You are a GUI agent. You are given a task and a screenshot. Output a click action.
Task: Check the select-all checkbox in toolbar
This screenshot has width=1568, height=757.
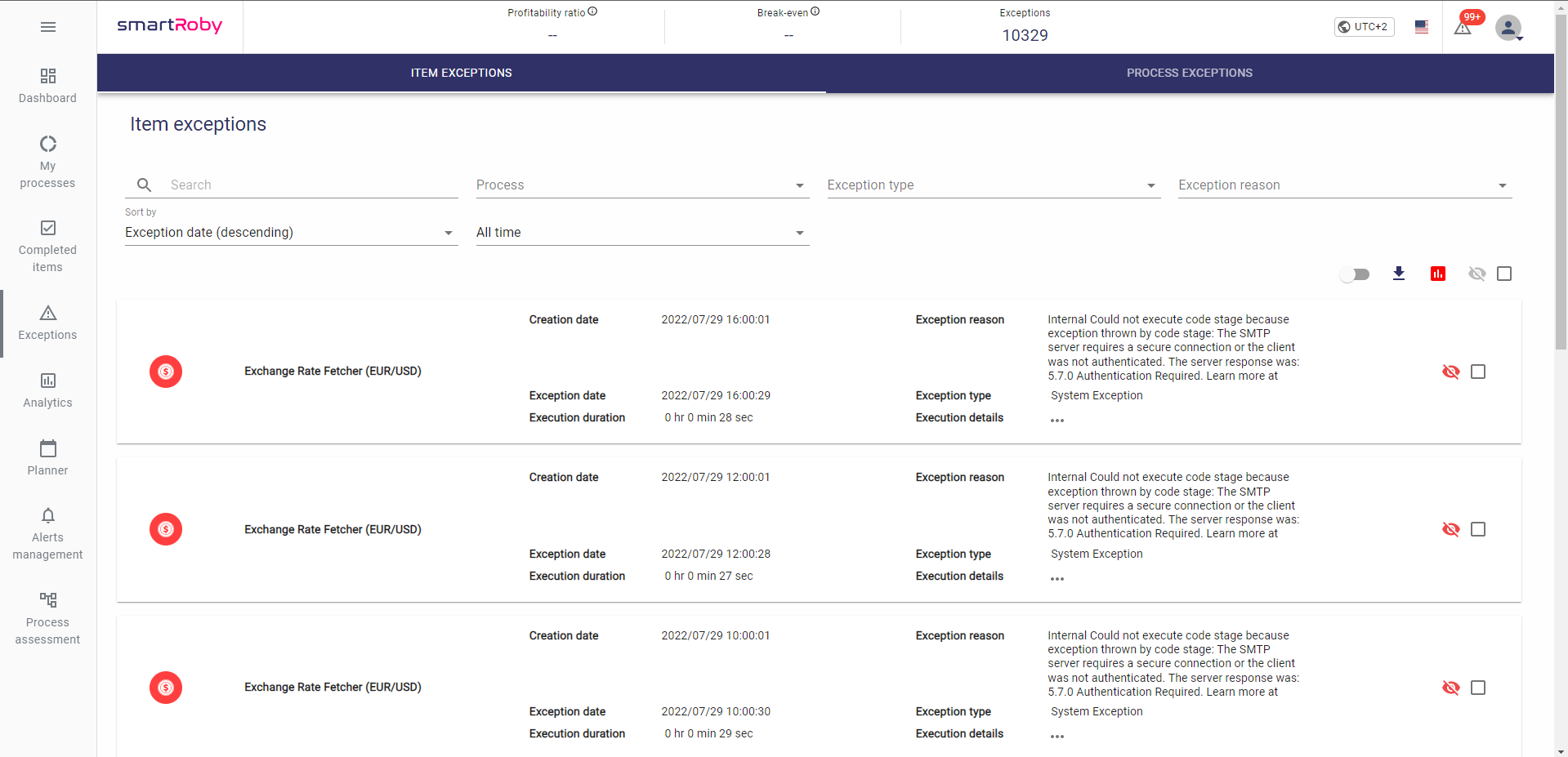coord(1503,274)
